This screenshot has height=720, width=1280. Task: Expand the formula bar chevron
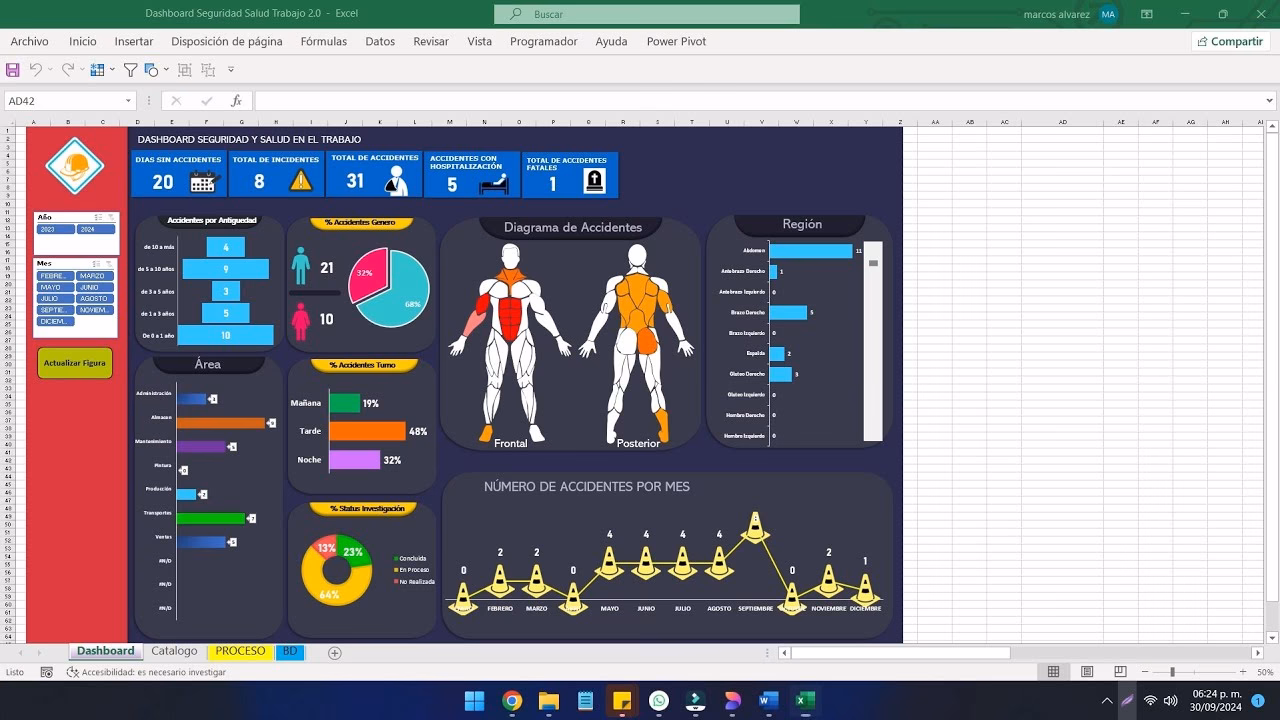tap(1270, 101)
